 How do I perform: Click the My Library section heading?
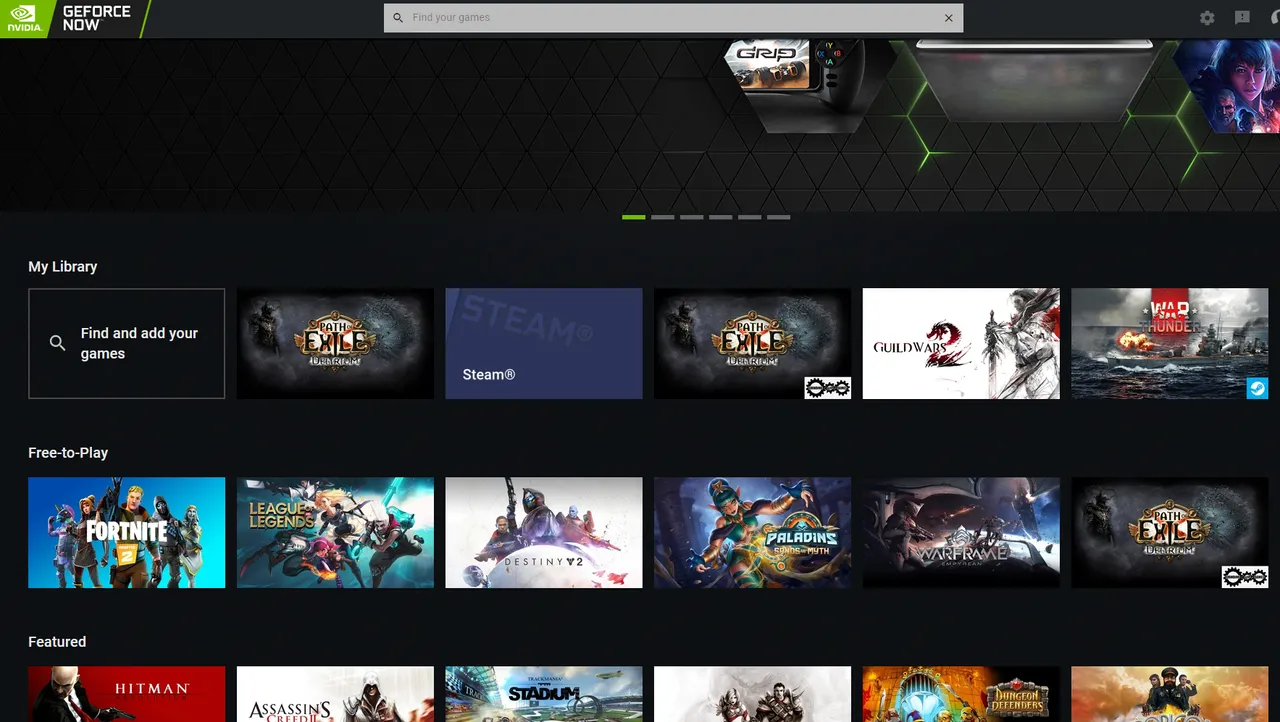63,267
